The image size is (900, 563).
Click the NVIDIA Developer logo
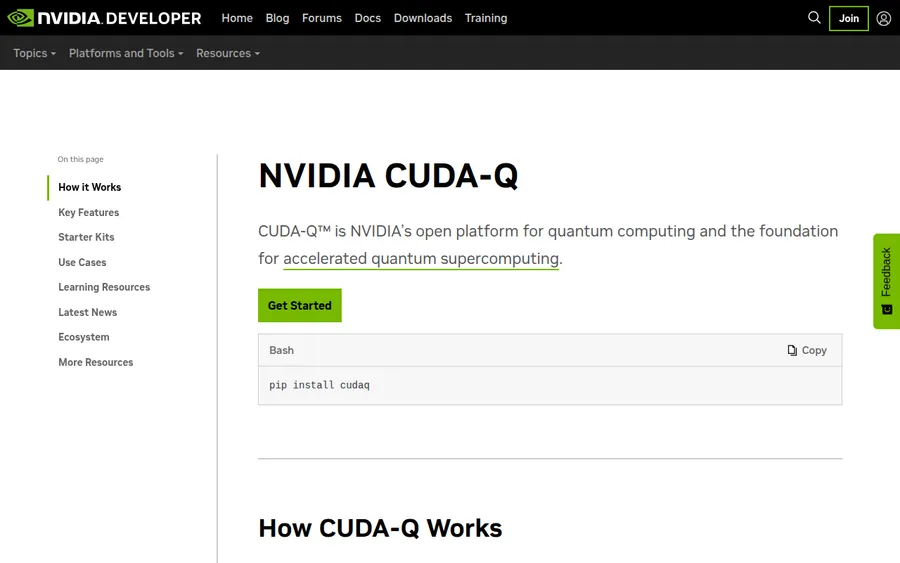click(104, 18)
